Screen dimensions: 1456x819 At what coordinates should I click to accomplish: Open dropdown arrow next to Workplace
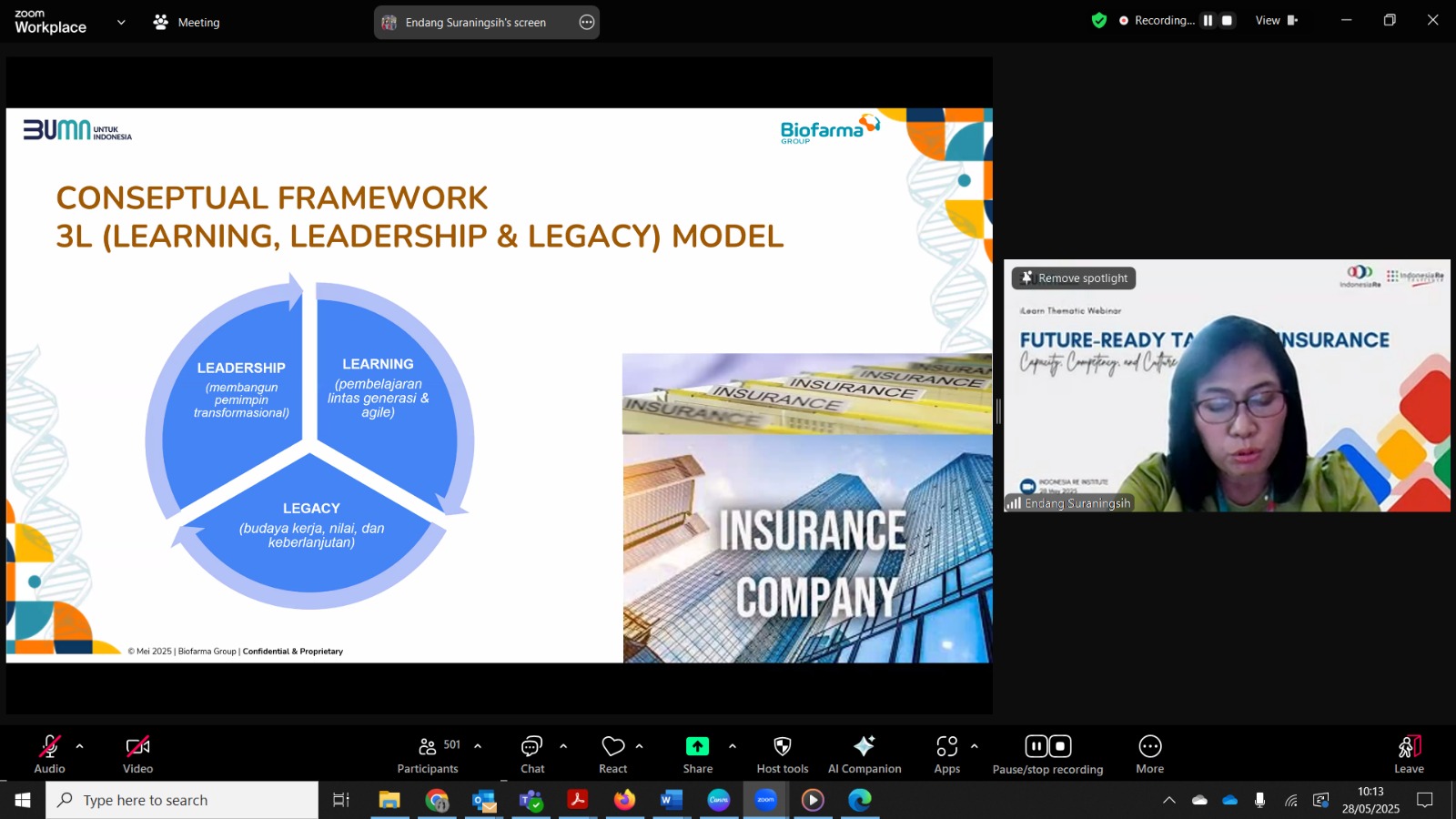(x=121, y=22)
